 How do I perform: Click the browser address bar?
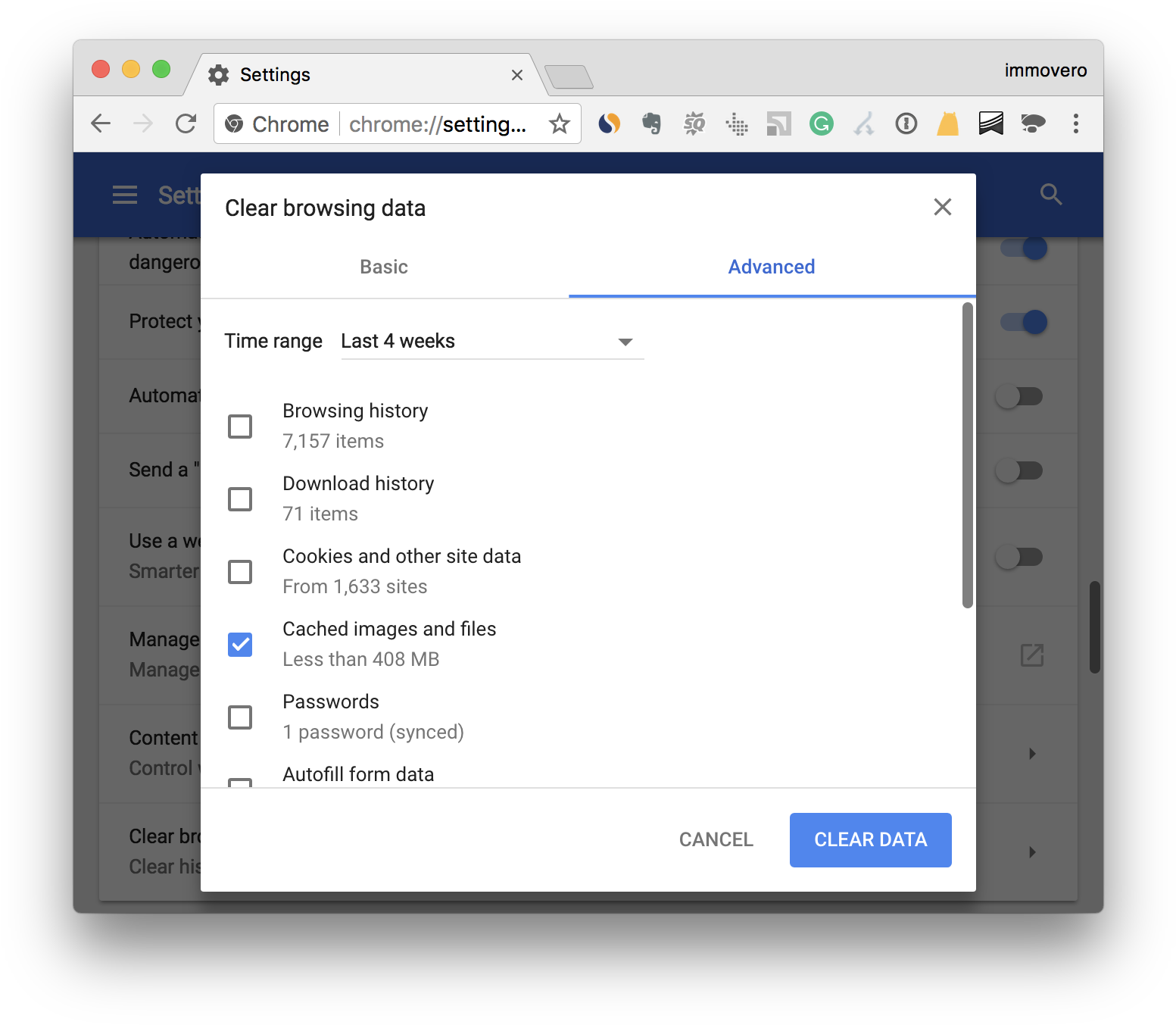coord(439,123)
